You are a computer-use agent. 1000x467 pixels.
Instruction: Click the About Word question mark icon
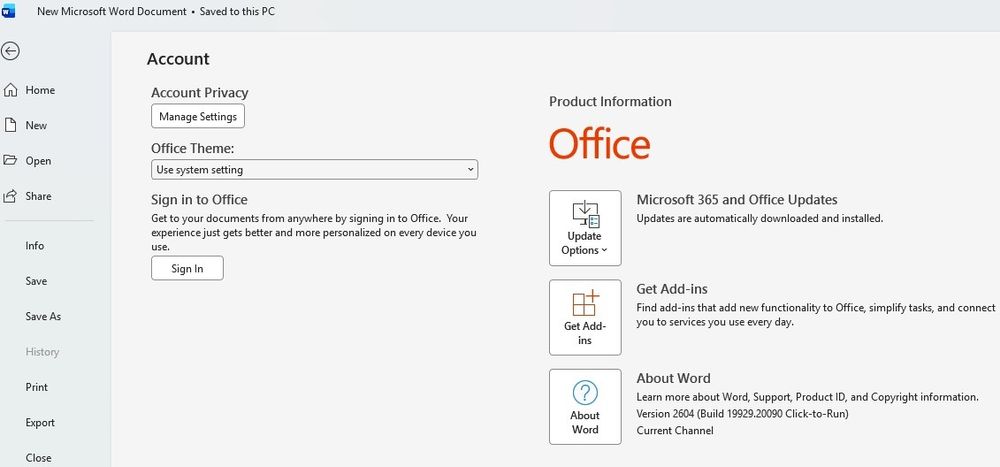585,392
